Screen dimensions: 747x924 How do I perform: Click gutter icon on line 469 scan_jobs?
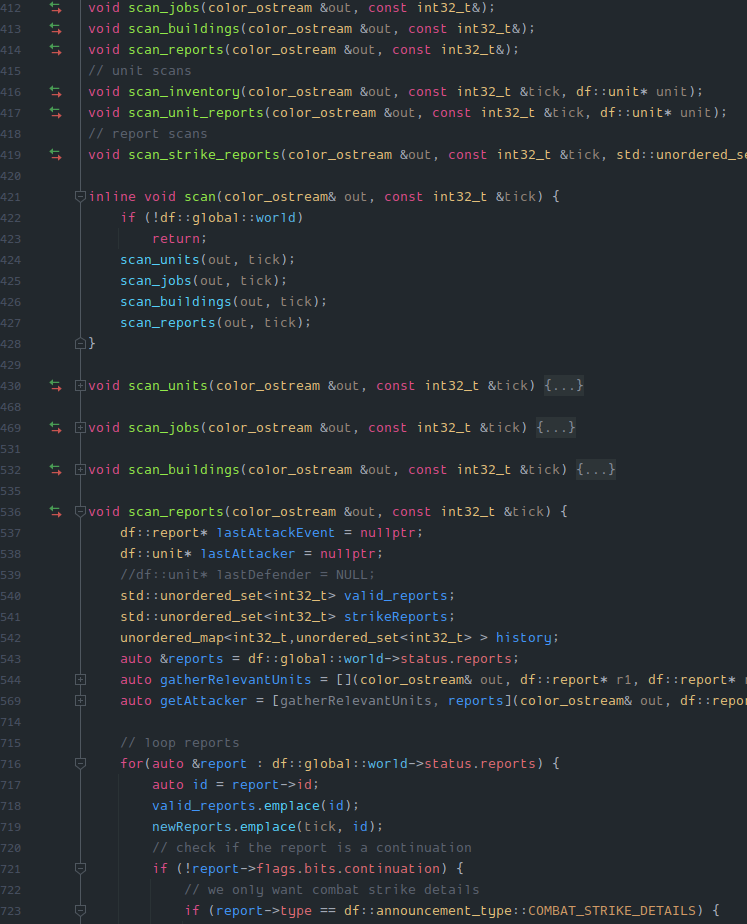pyautogui.click(x=55, y=427)
